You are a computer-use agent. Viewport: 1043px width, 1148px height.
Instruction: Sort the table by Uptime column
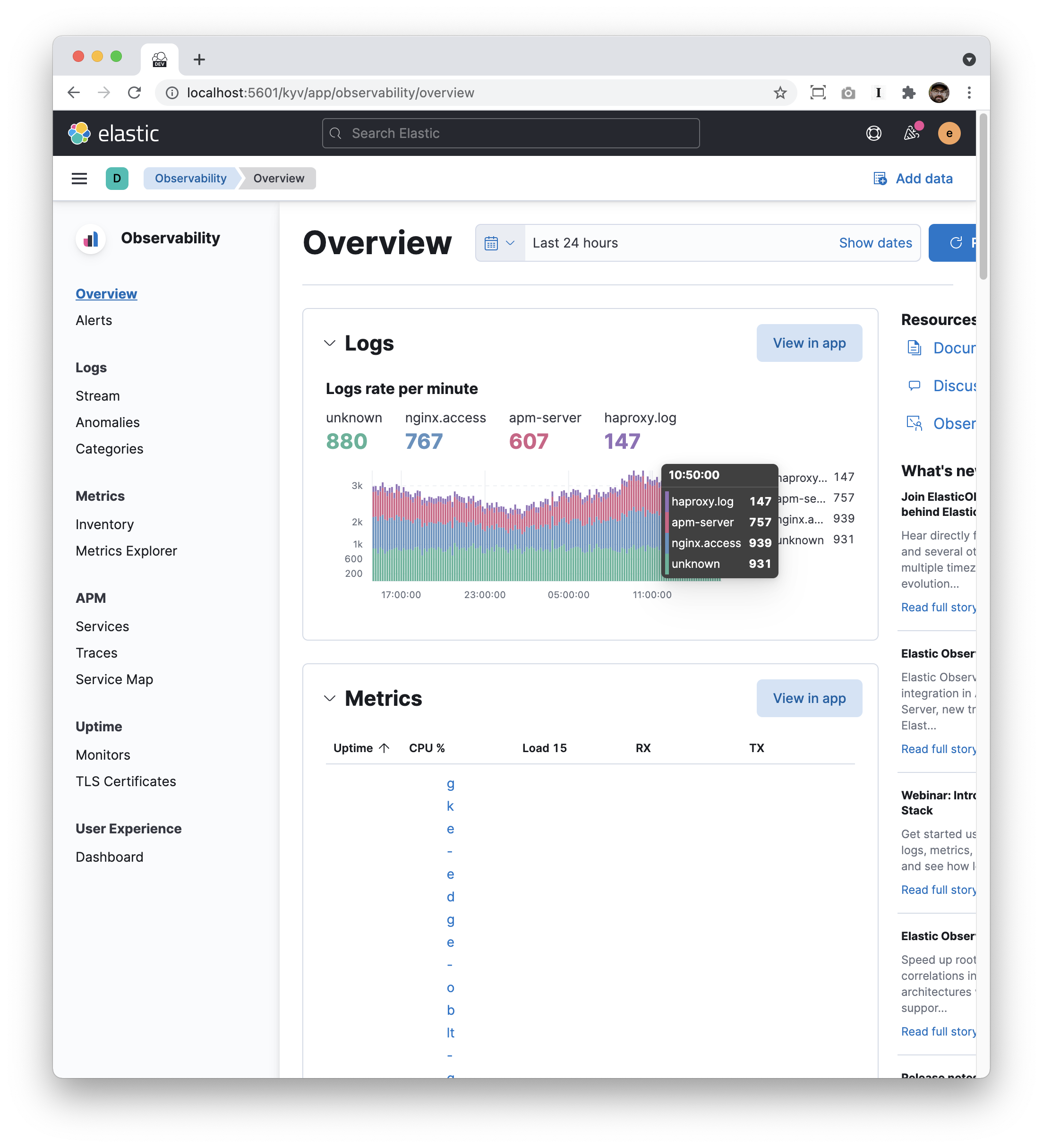[x=361, y=748]
